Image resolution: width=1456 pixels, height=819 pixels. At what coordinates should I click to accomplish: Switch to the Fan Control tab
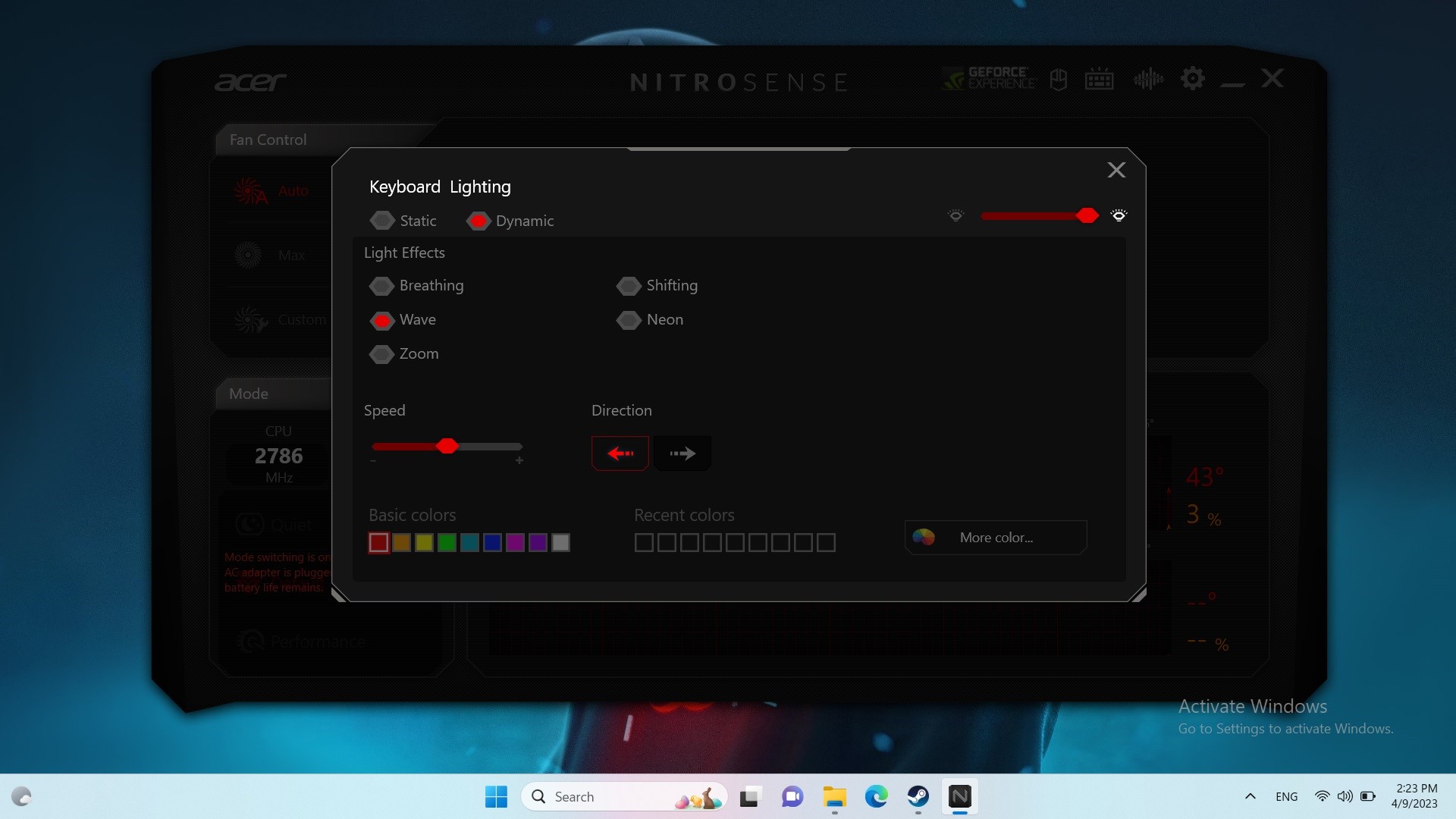click(268, 140)
